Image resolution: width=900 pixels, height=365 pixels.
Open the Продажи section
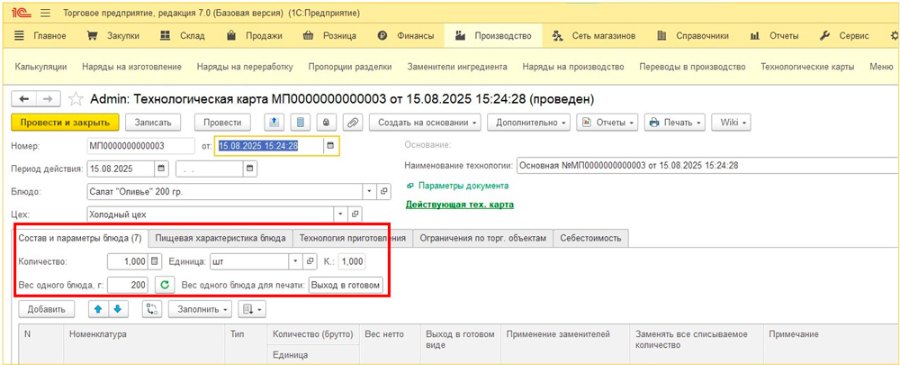pyautogui.click(x=255, y=36)
